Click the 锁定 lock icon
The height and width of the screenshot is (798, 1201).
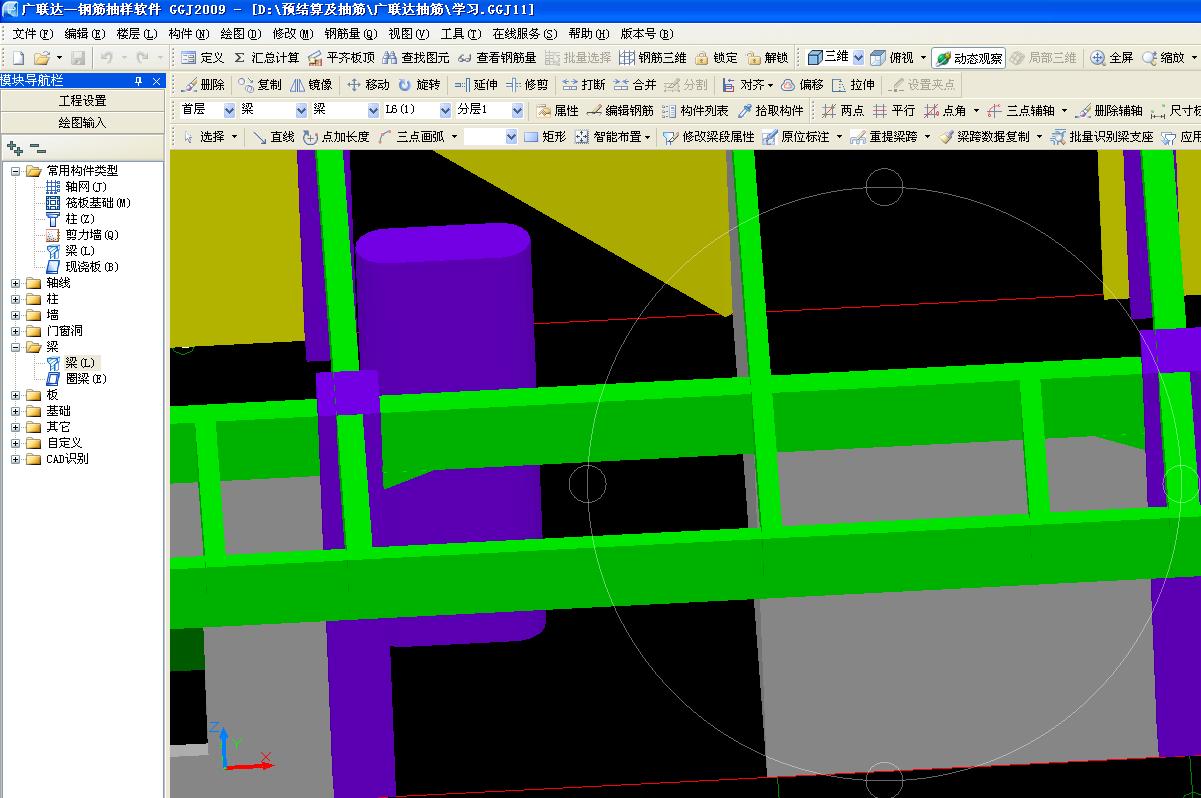pos(702,58)
